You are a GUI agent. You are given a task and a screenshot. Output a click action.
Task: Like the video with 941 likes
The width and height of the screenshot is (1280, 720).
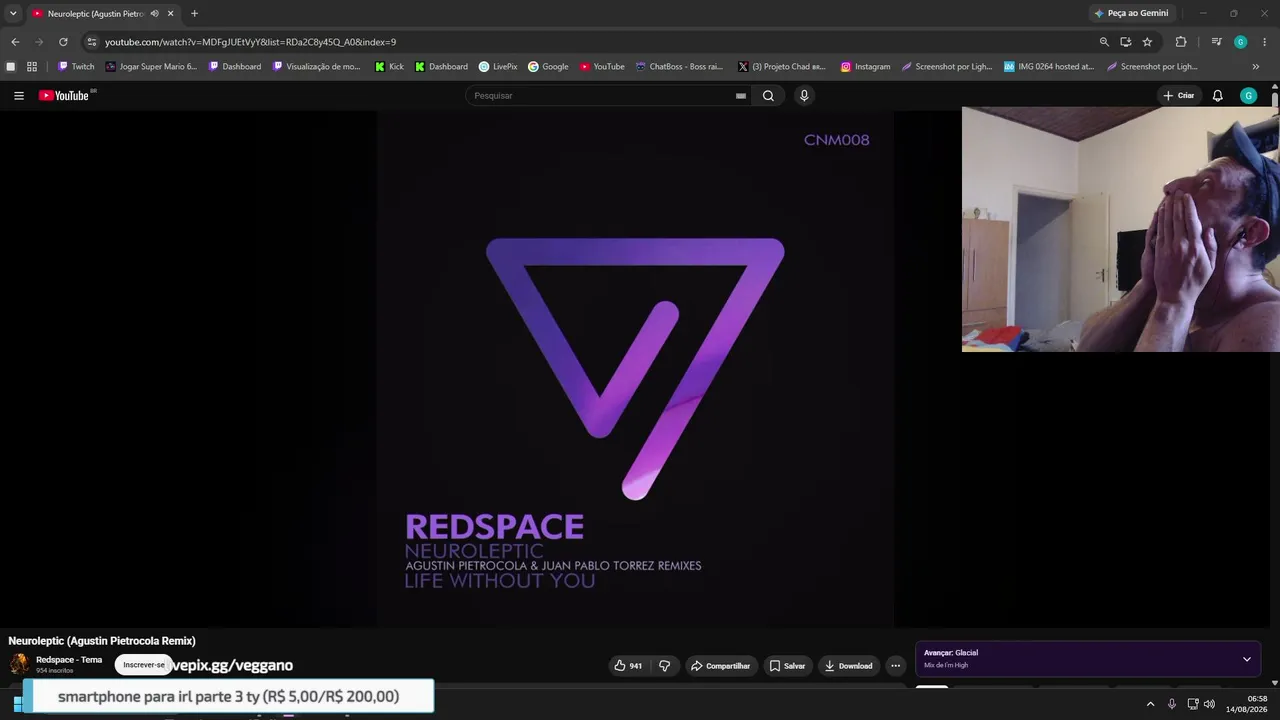[629, 666]
